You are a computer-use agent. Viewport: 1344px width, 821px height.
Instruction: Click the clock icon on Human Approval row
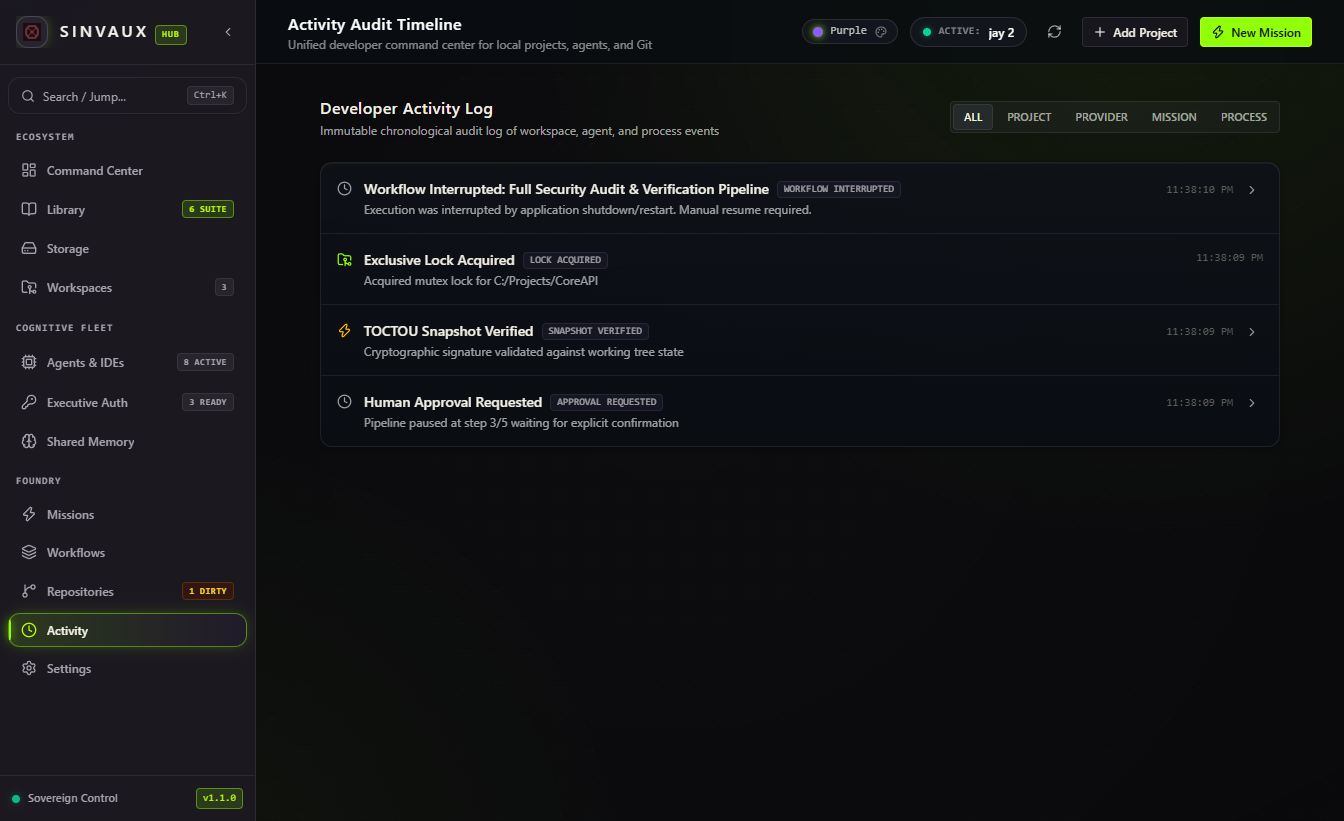345,402
